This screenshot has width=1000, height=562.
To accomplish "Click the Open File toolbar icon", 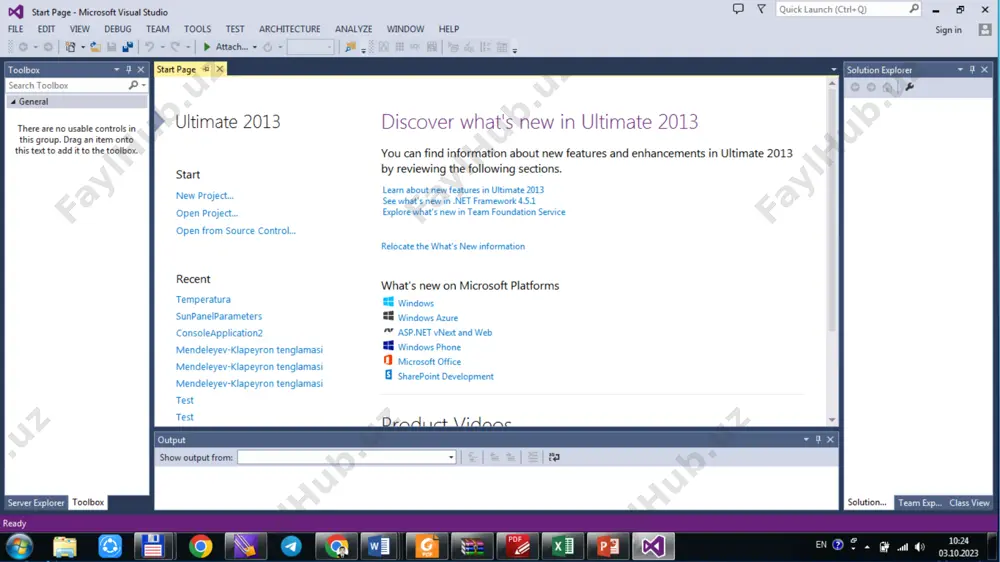I will (95, 47).
